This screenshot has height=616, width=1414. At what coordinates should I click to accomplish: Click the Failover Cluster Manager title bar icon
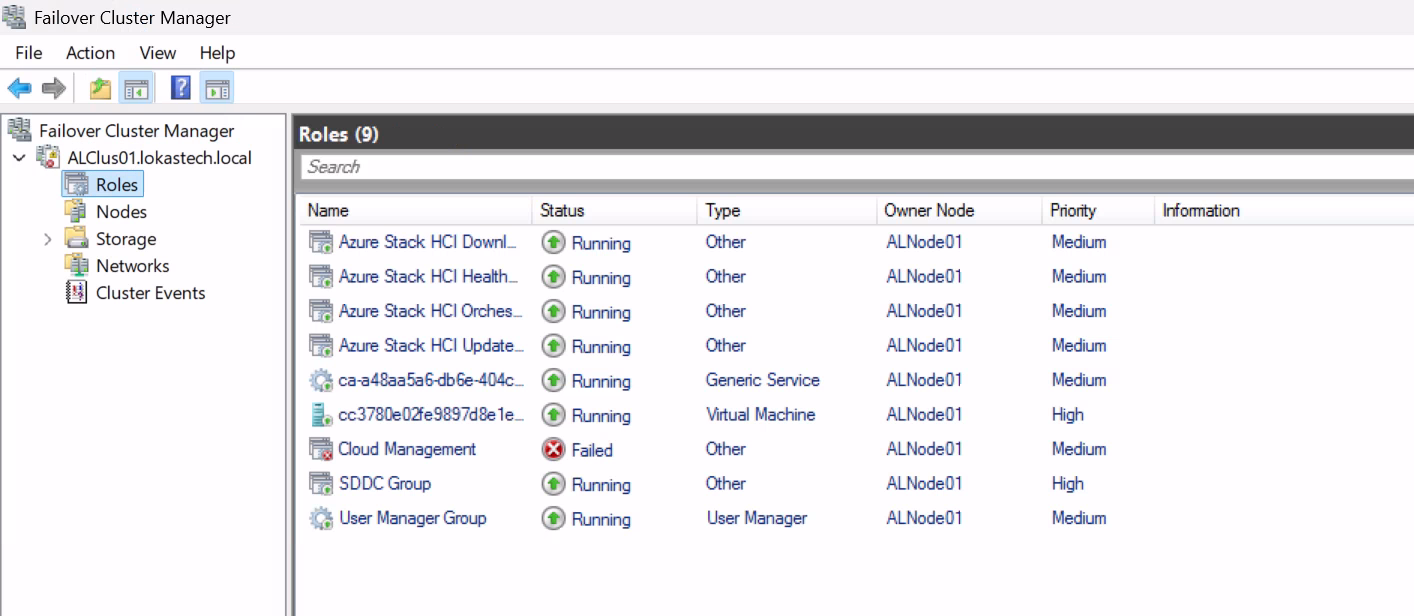(x=14, y=17)
